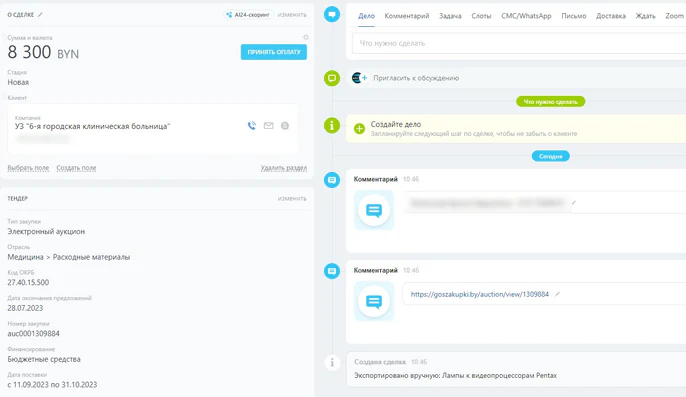The image size is (686, 397).
Task: Click the speech bubble beside the goszakupki link
Action: 374,302
